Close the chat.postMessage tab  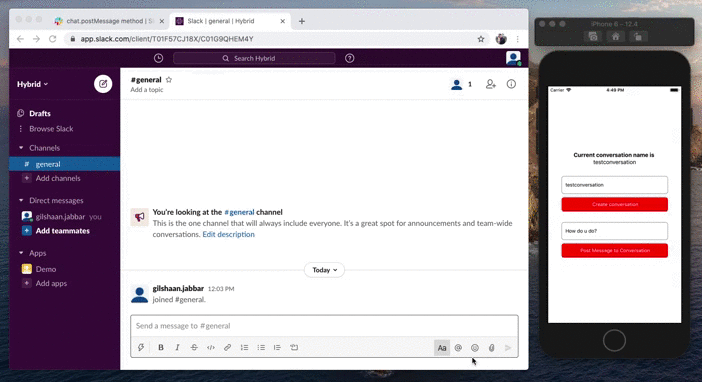pyautogui.click(x=162, y=21)
